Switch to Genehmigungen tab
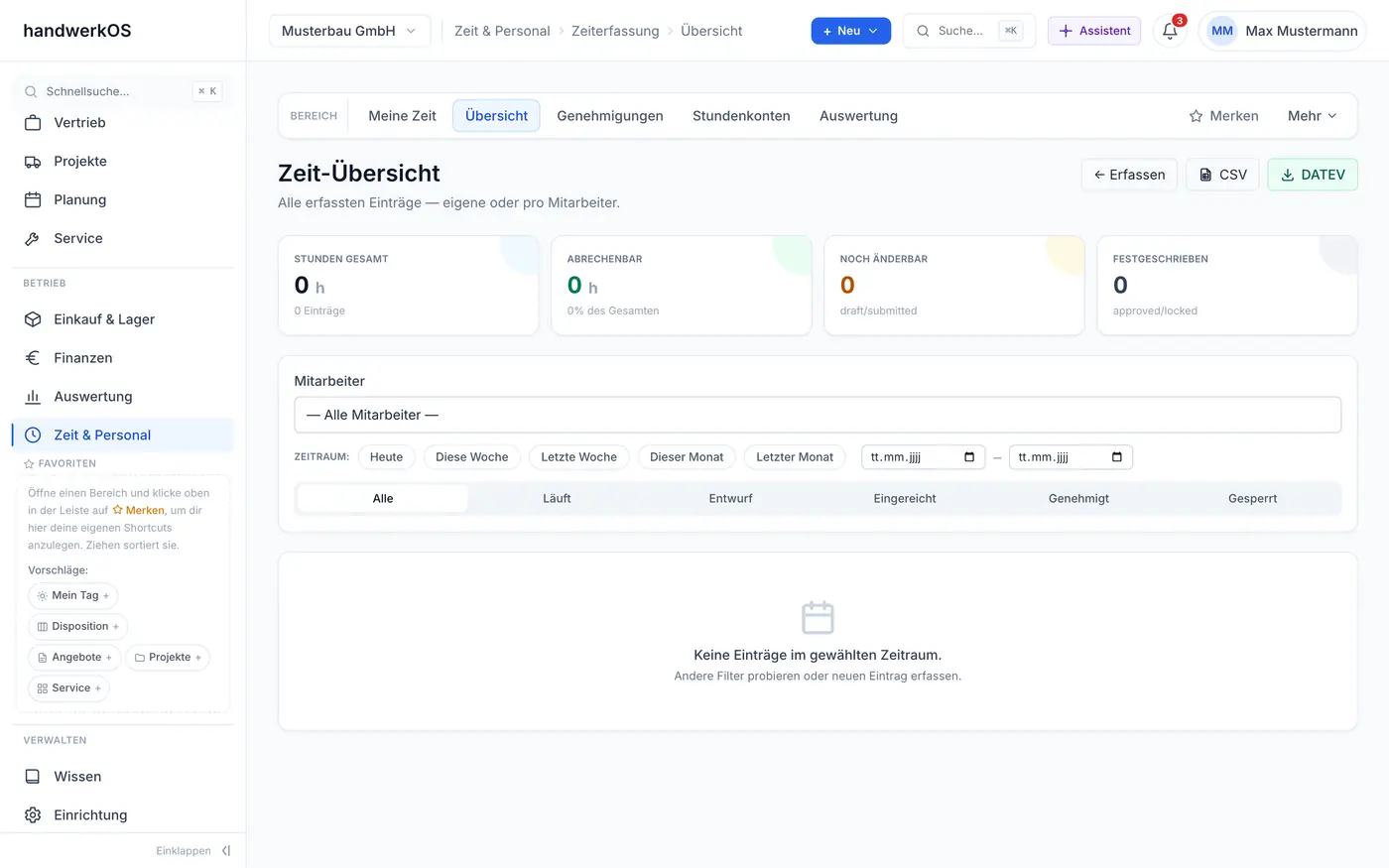This screenshot has width=1389, height=868. 610,116
